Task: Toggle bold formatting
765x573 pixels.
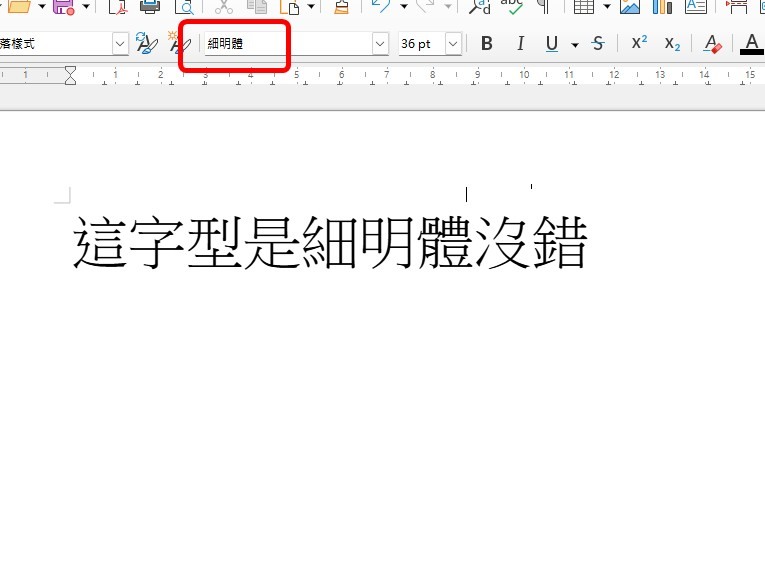Action: [x=486, y=43]
